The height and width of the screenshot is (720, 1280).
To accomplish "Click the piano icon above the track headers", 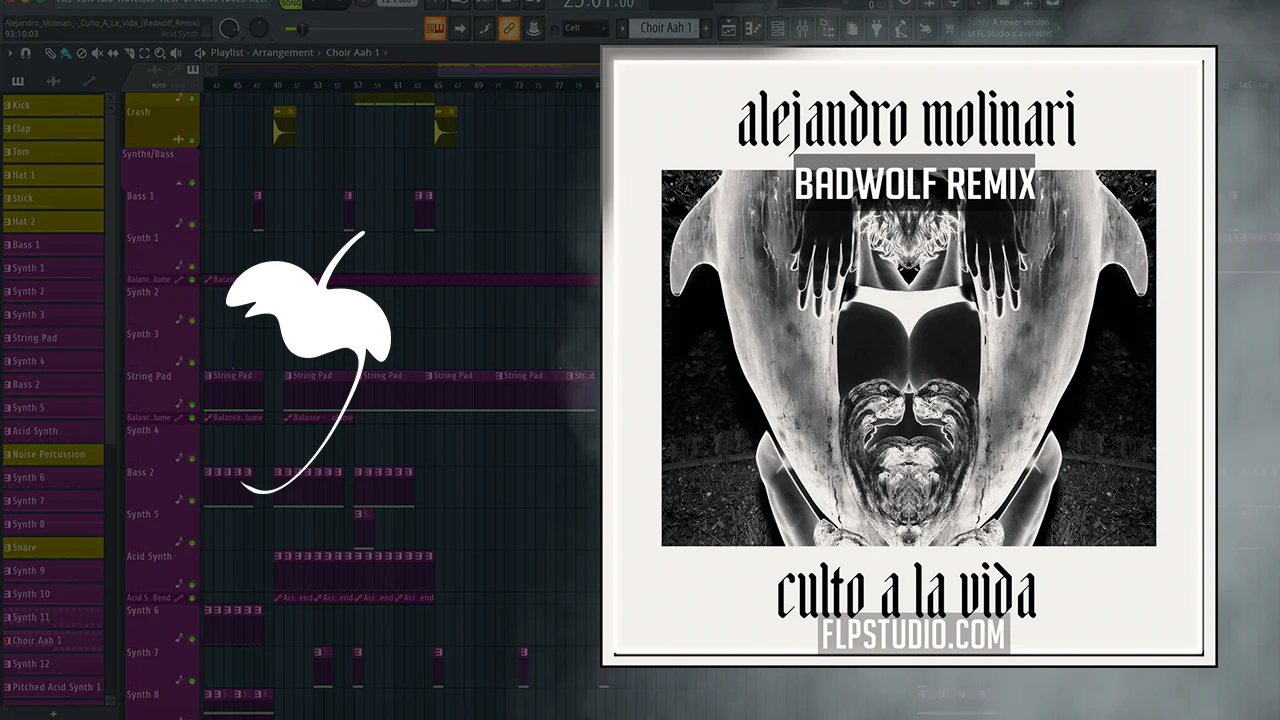I will 192,70.
